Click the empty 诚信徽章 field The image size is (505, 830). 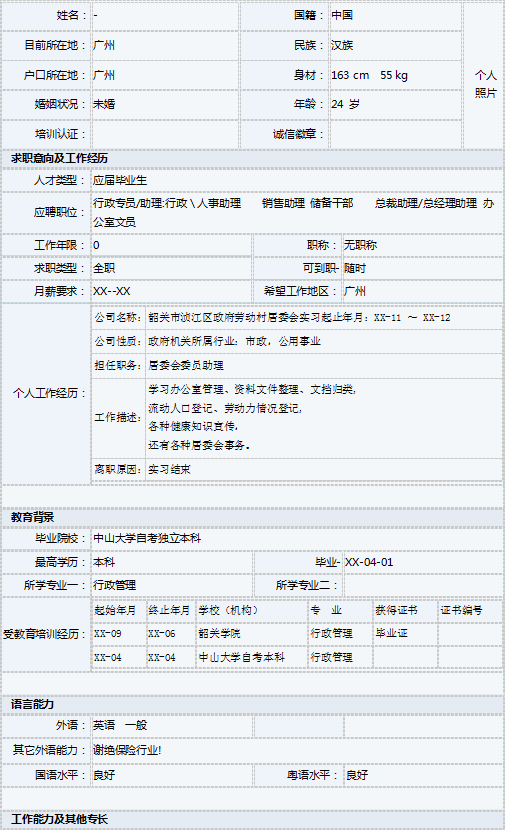[x=395, y=134]
